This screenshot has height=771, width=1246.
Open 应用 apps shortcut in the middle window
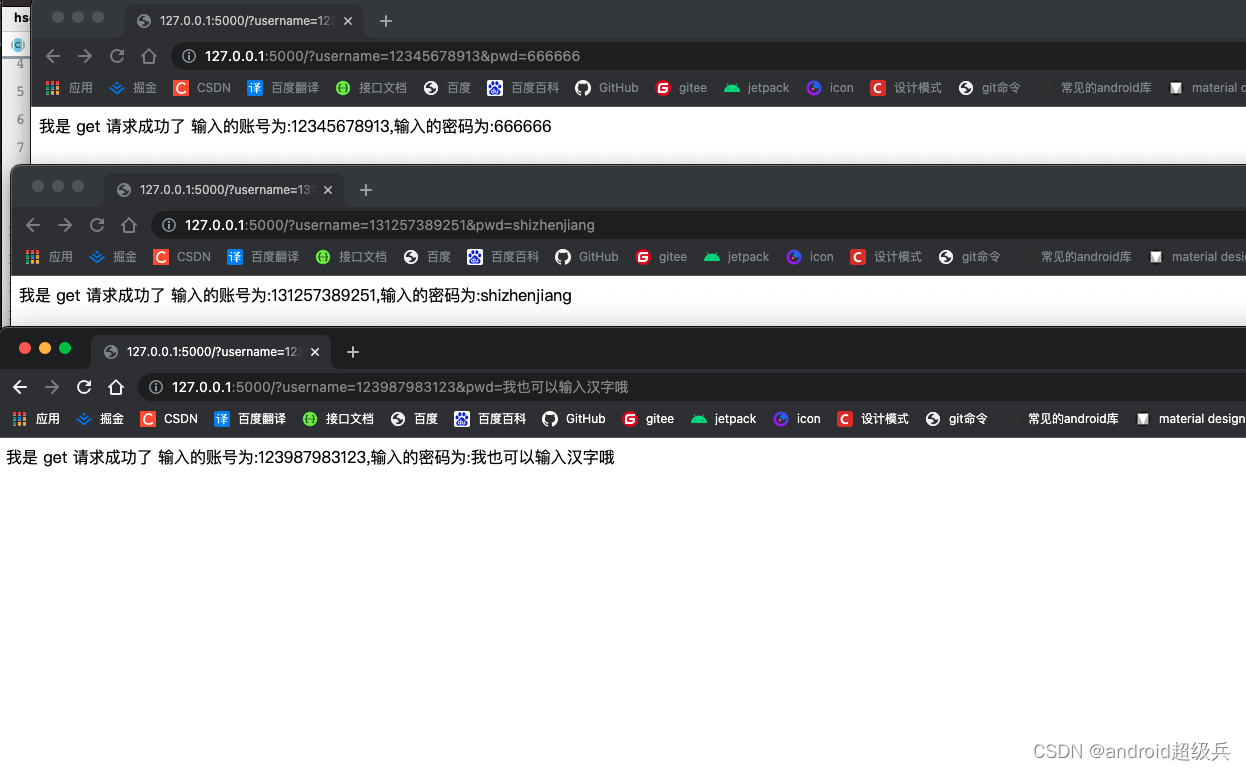49,257
